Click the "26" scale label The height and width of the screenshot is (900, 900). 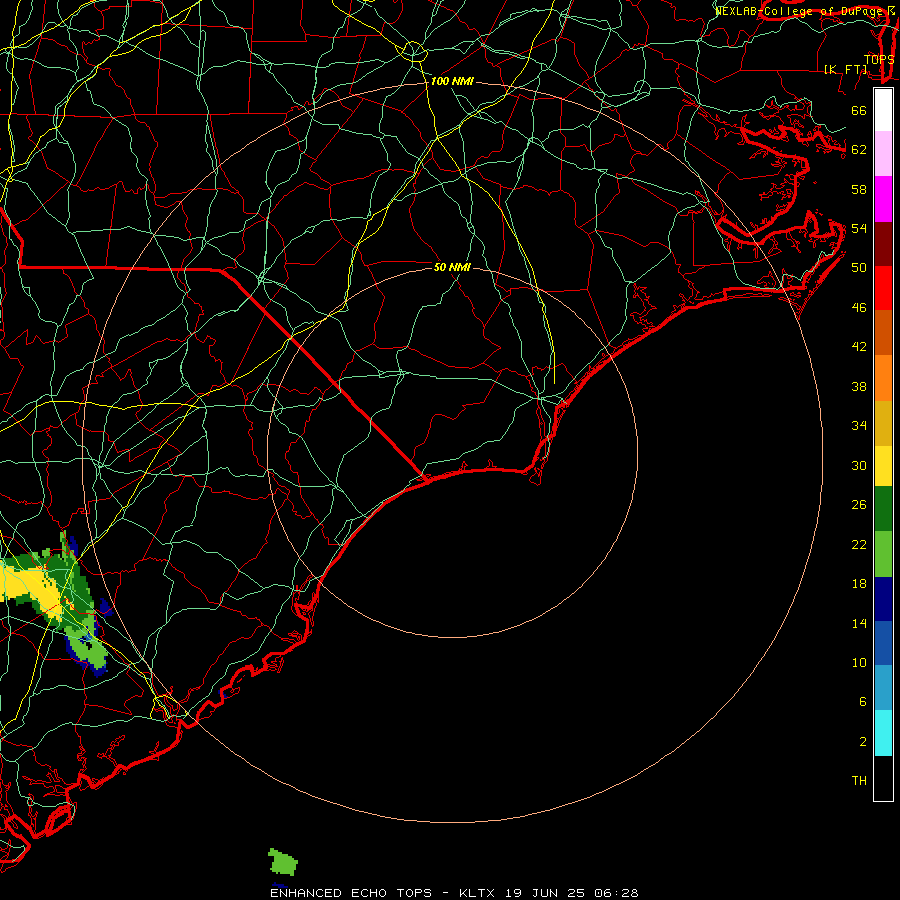(x=859, y=505)
